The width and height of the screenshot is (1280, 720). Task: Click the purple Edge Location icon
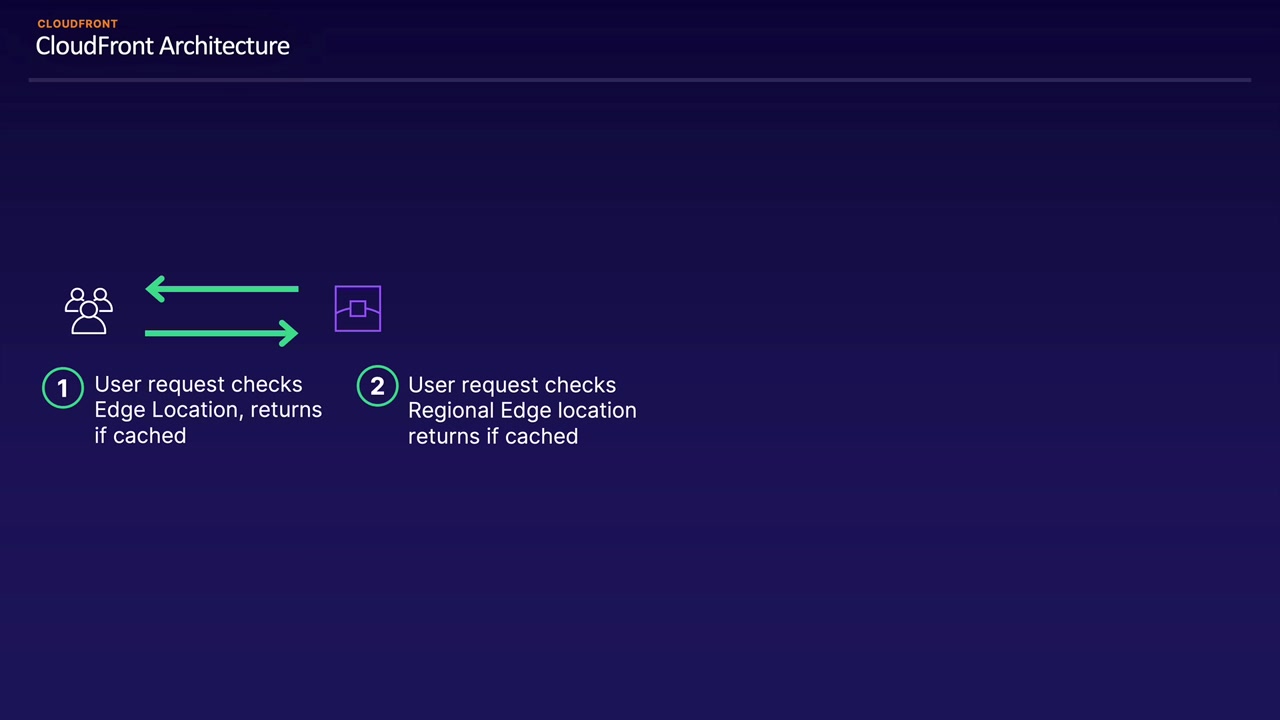[357, 308]
